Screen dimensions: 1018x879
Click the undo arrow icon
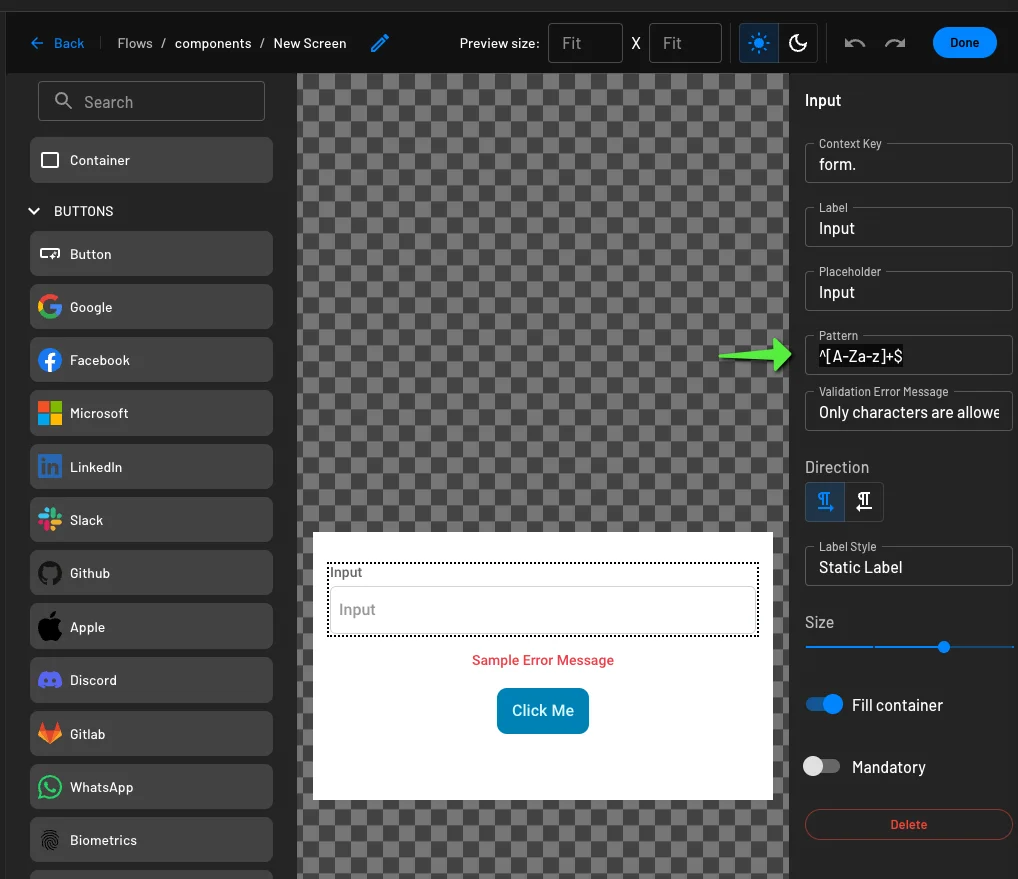tap(854, 43)
